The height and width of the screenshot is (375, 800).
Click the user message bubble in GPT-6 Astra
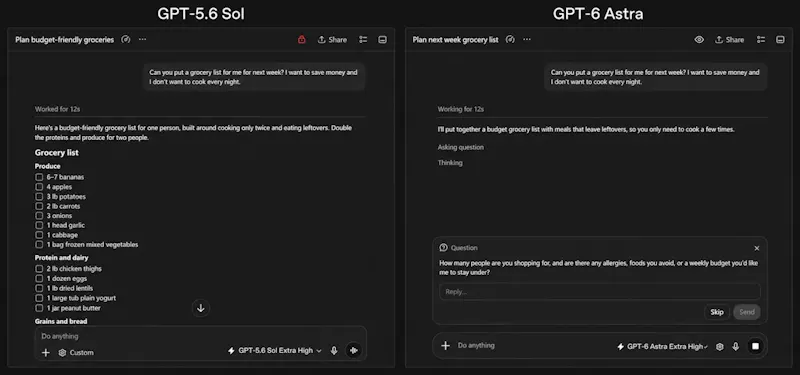pyautogui.click(x=656, y=77)
